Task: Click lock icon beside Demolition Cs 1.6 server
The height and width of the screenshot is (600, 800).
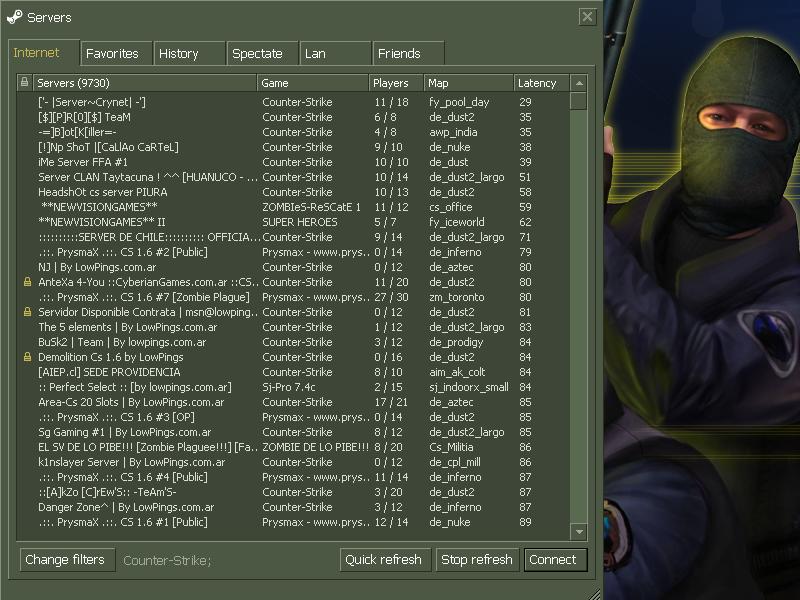Action: pyautogui.click(x=28, y=357)
